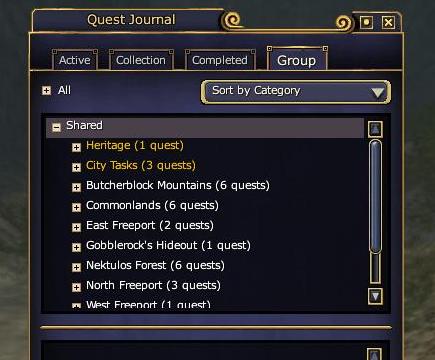This screenshot has width=435, height=360.
Task: Expand the All category plus icon
Action: click(x=46, y=90)
